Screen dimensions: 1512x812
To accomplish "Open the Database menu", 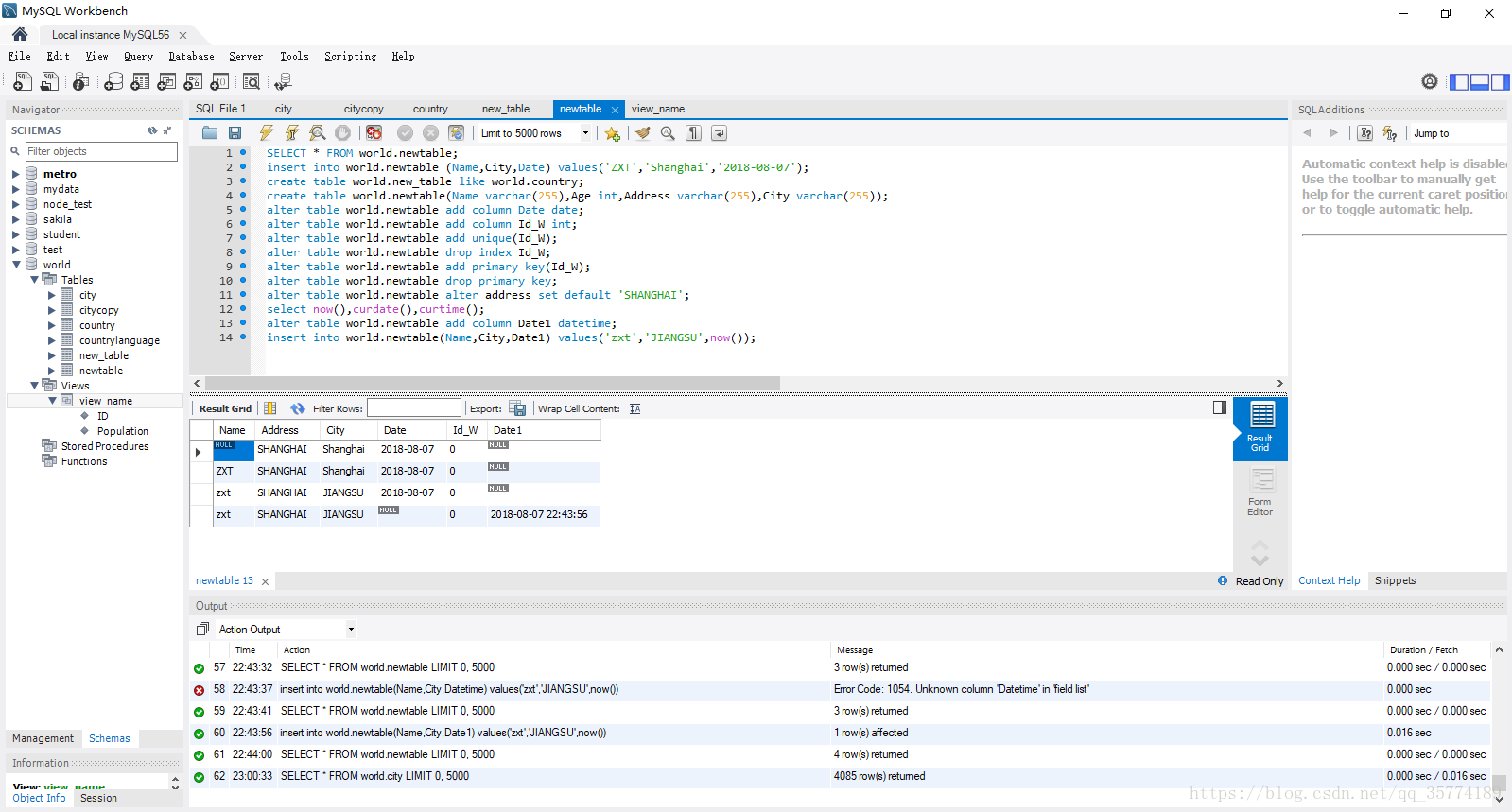I will tap(191, 57).
